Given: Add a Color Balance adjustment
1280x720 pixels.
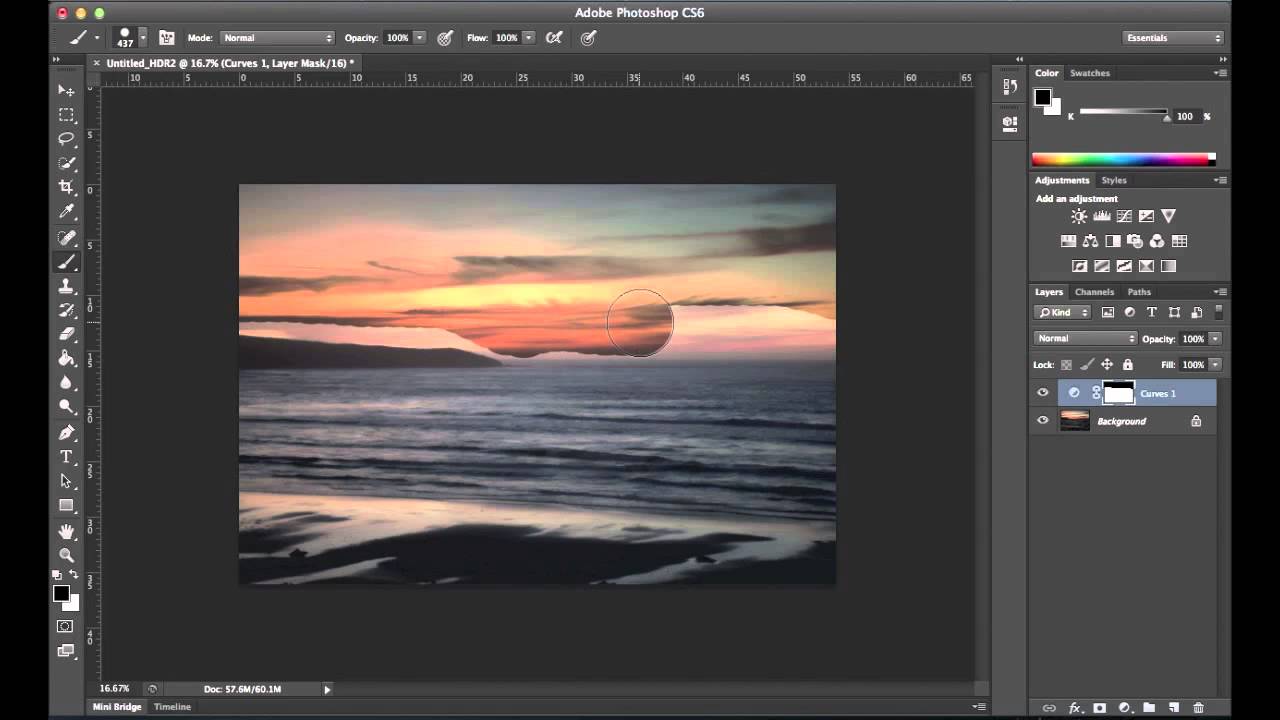Looking at the screenshot, I should (1090, 241).
